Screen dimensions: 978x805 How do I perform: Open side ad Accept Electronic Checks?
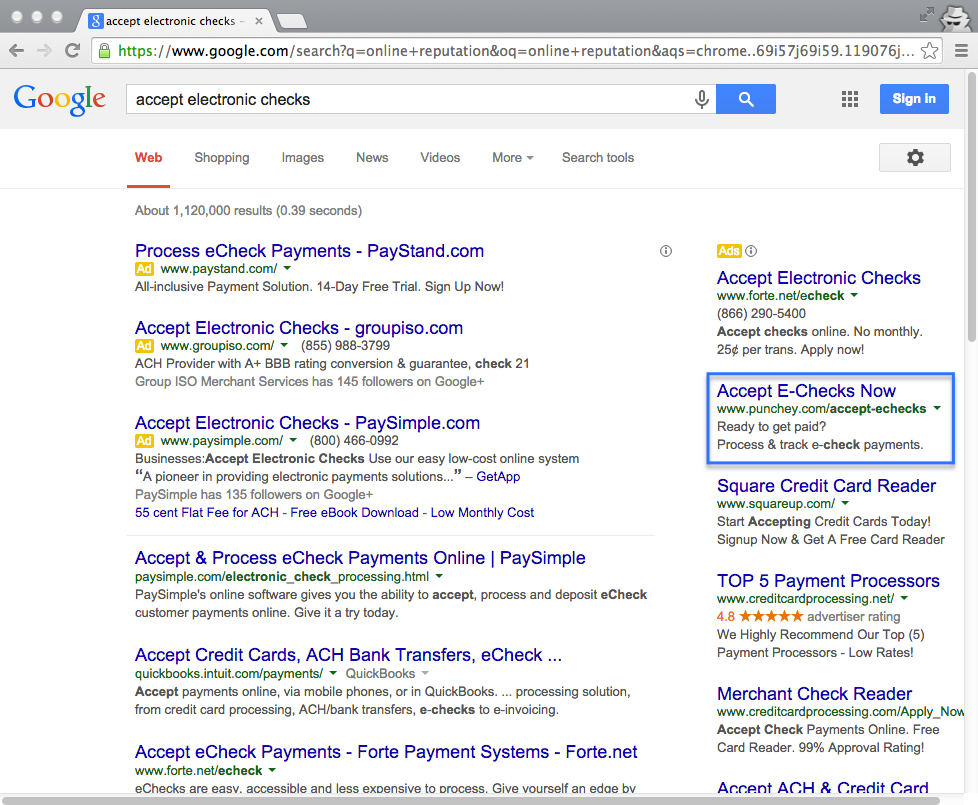[818, 278]
